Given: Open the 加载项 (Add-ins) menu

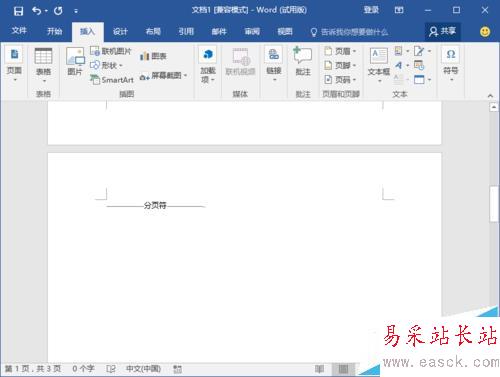Looking at the screenshot, I should tap(208, 65).
